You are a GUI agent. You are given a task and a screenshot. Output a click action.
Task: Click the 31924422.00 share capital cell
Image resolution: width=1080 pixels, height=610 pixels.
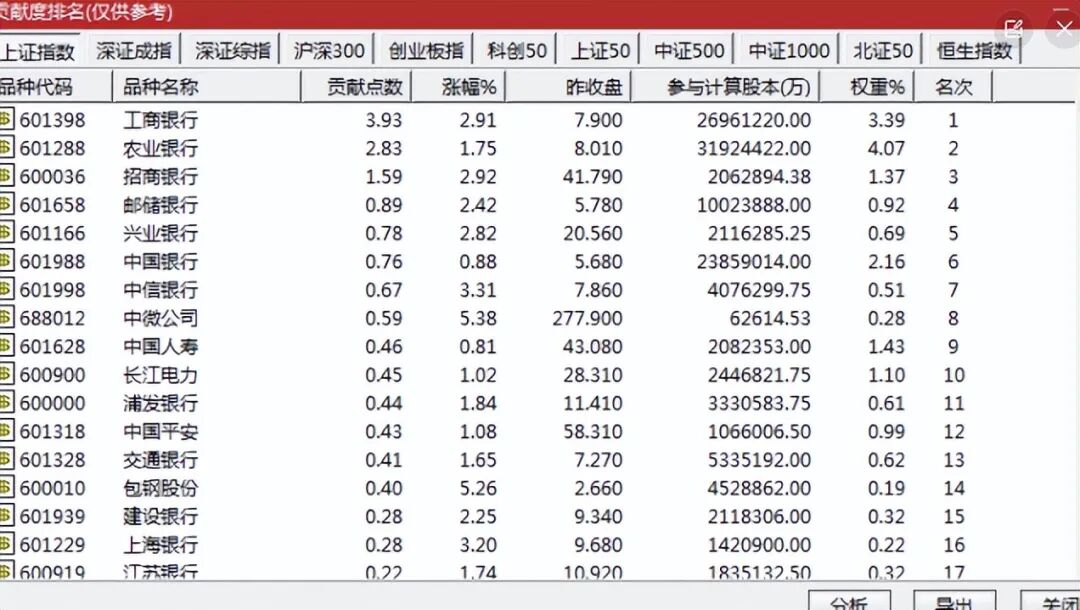click(x=754, y=148)
